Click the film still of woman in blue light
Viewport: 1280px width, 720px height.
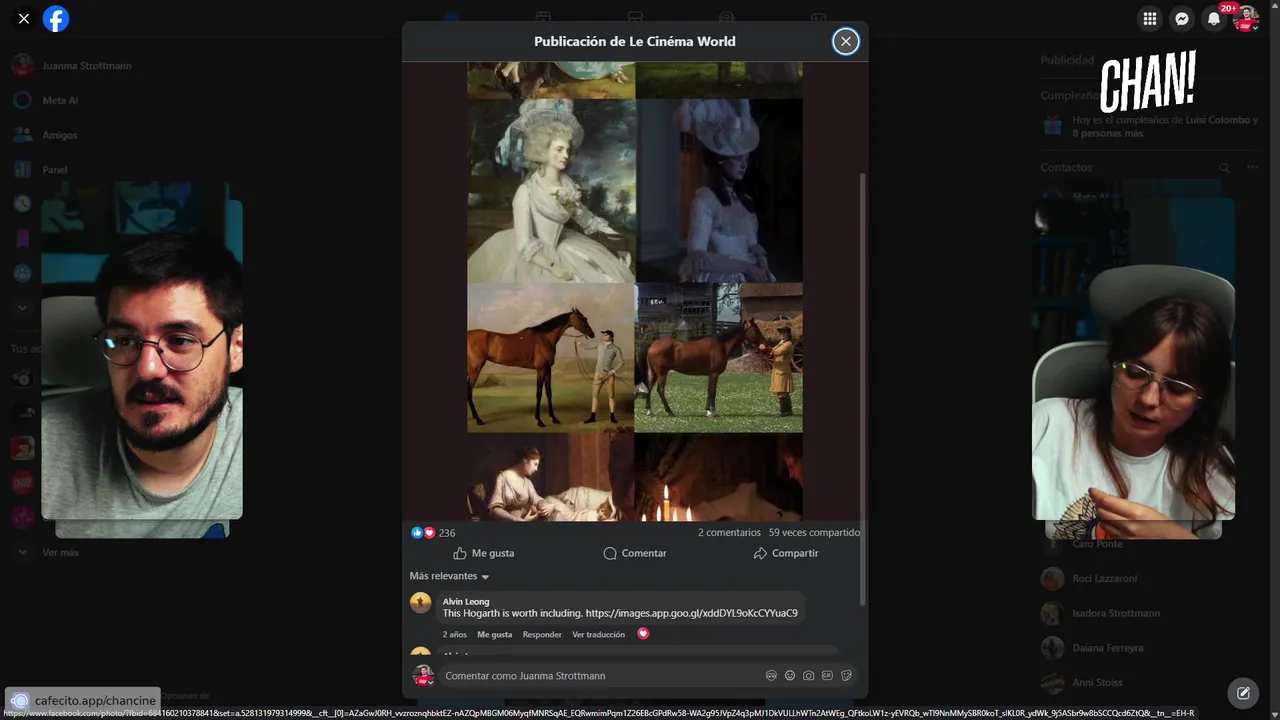pos(719,190)
